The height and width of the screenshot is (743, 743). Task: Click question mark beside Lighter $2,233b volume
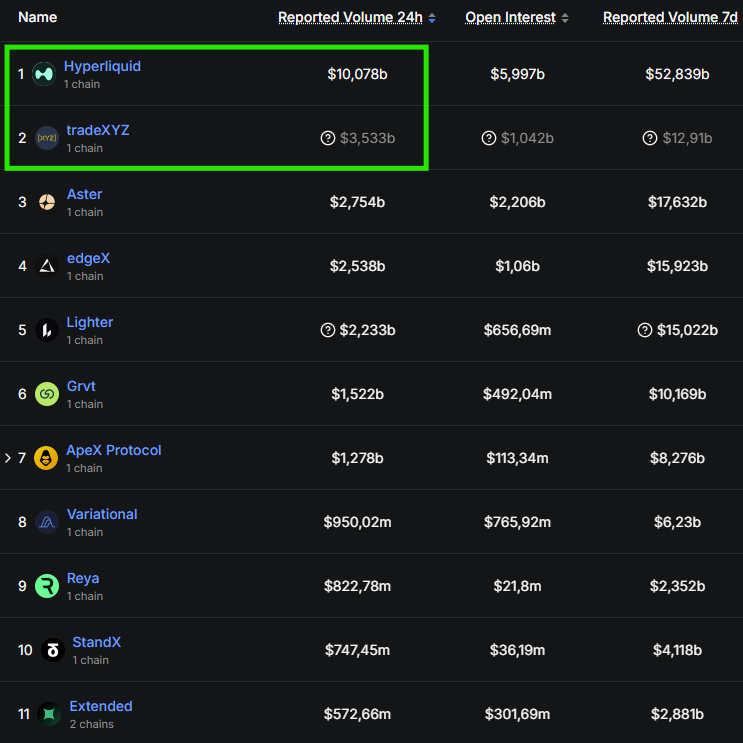pyautogui.click(x=328, y=330)
